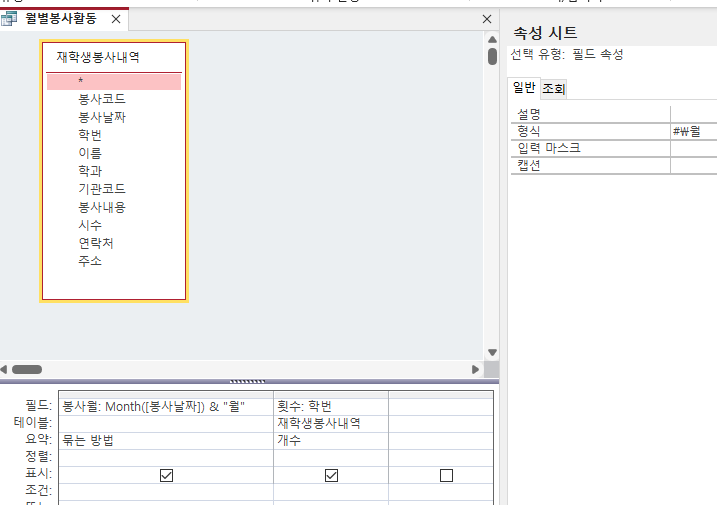Click the horizontal scrollbar left arrow

(x=5, y=369)
